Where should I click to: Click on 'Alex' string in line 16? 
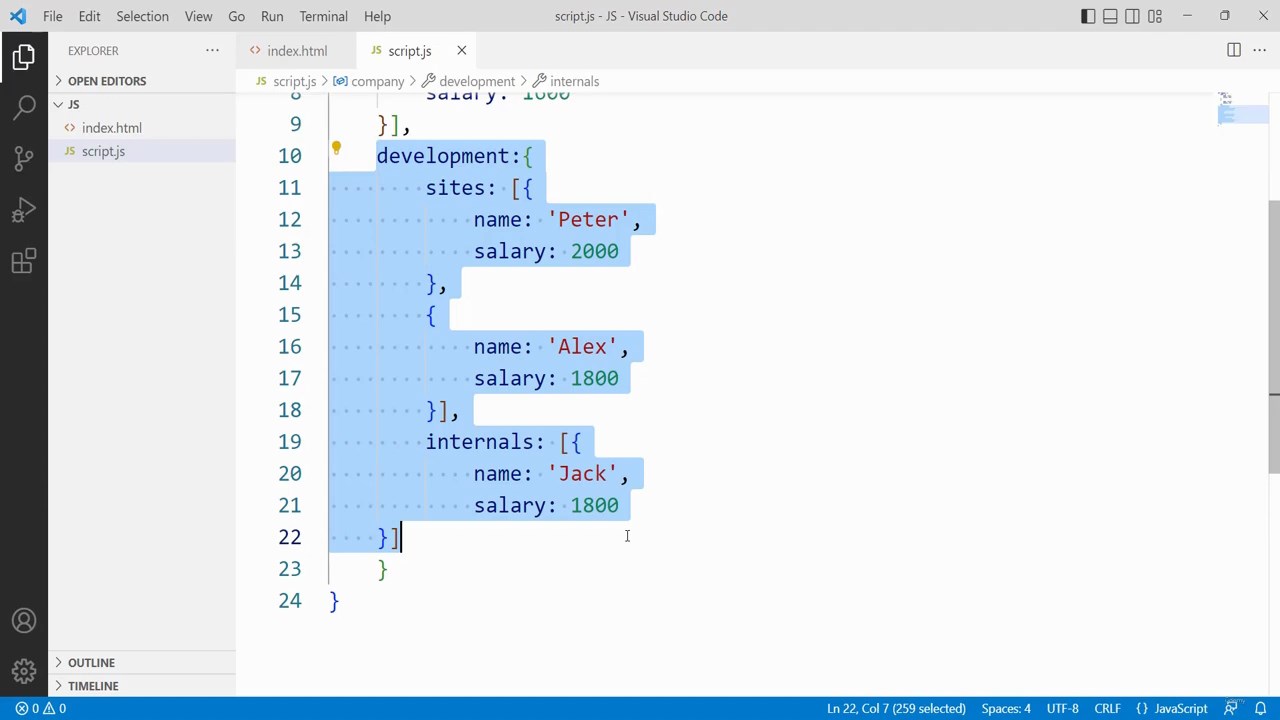582,347
